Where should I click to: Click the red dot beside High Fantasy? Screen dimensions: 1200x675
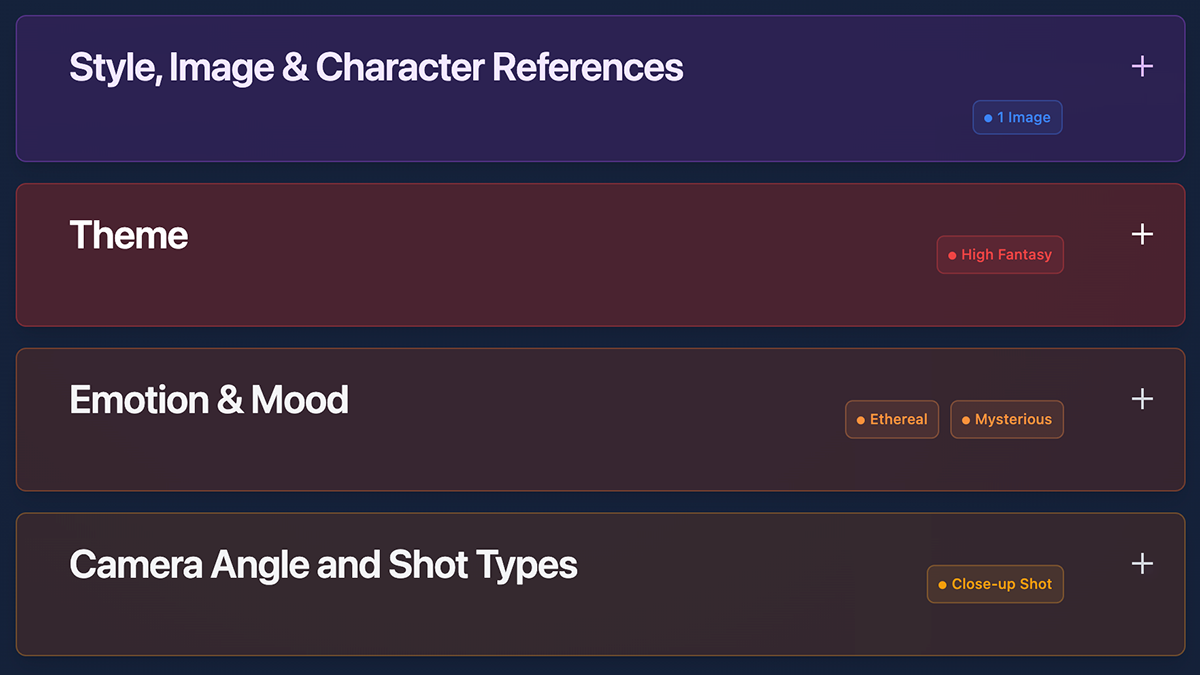(952, 255)
